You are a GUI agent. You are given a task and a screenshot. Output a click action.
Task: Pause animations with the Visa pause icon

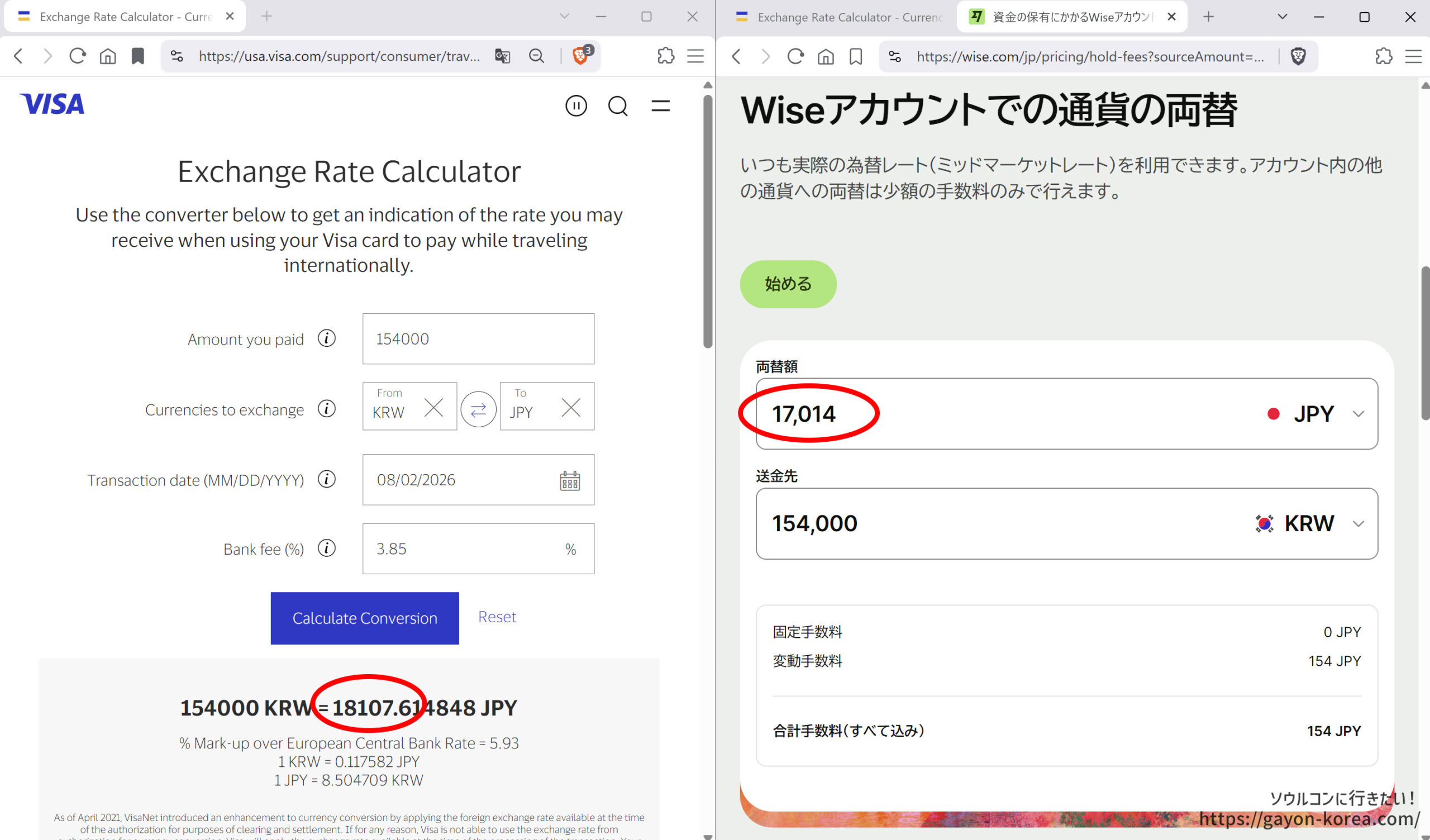576,106
